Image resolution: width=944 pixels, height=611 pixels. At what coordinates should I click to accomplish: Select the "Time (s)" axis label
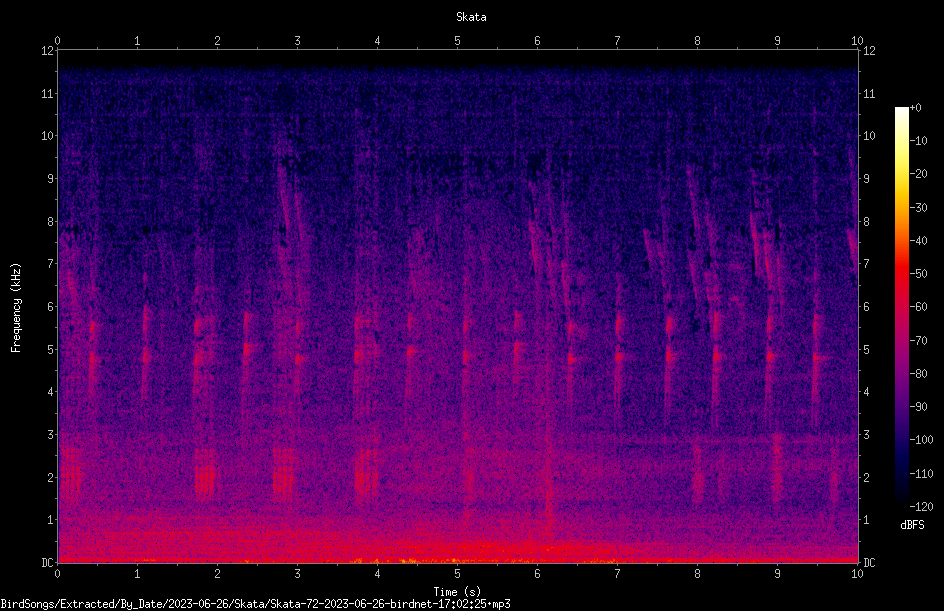(x=457, y=592)
